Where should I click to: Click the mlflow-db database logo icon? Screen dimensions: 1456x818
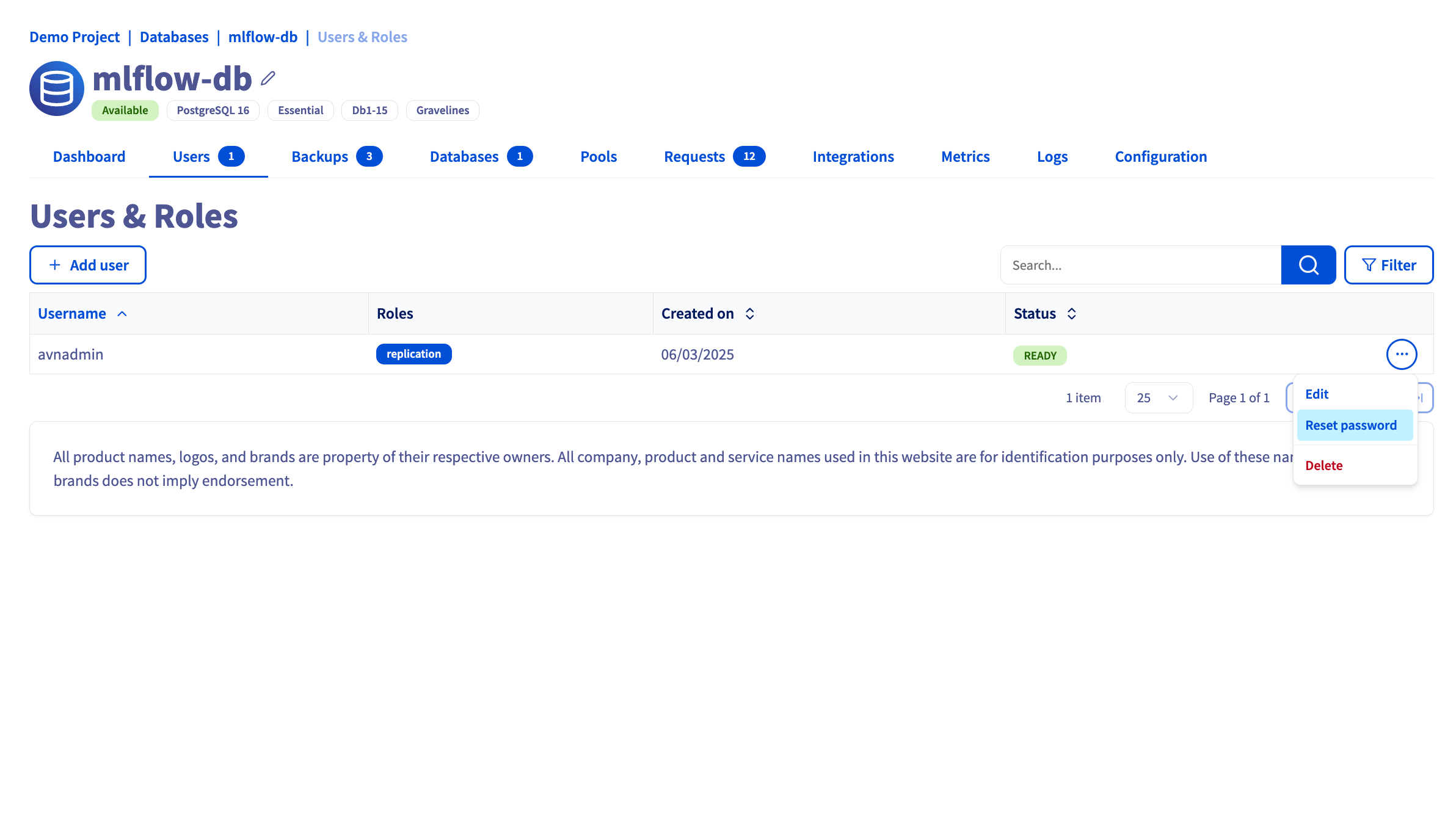click(x=57, y=89)
